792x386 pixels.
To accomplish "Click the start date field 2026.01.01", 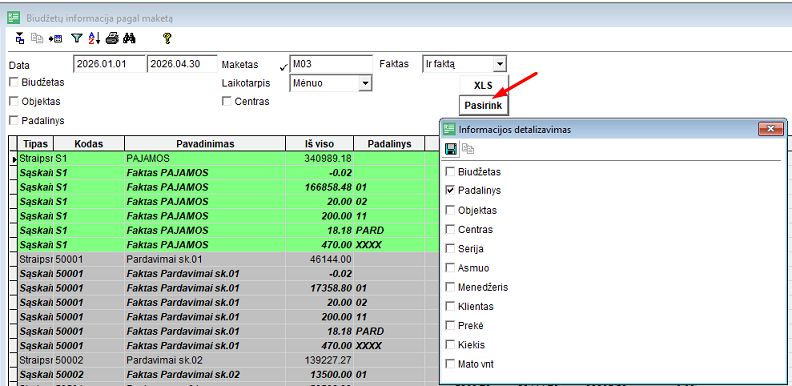I will pyautogui.click(x=109, y=64).
